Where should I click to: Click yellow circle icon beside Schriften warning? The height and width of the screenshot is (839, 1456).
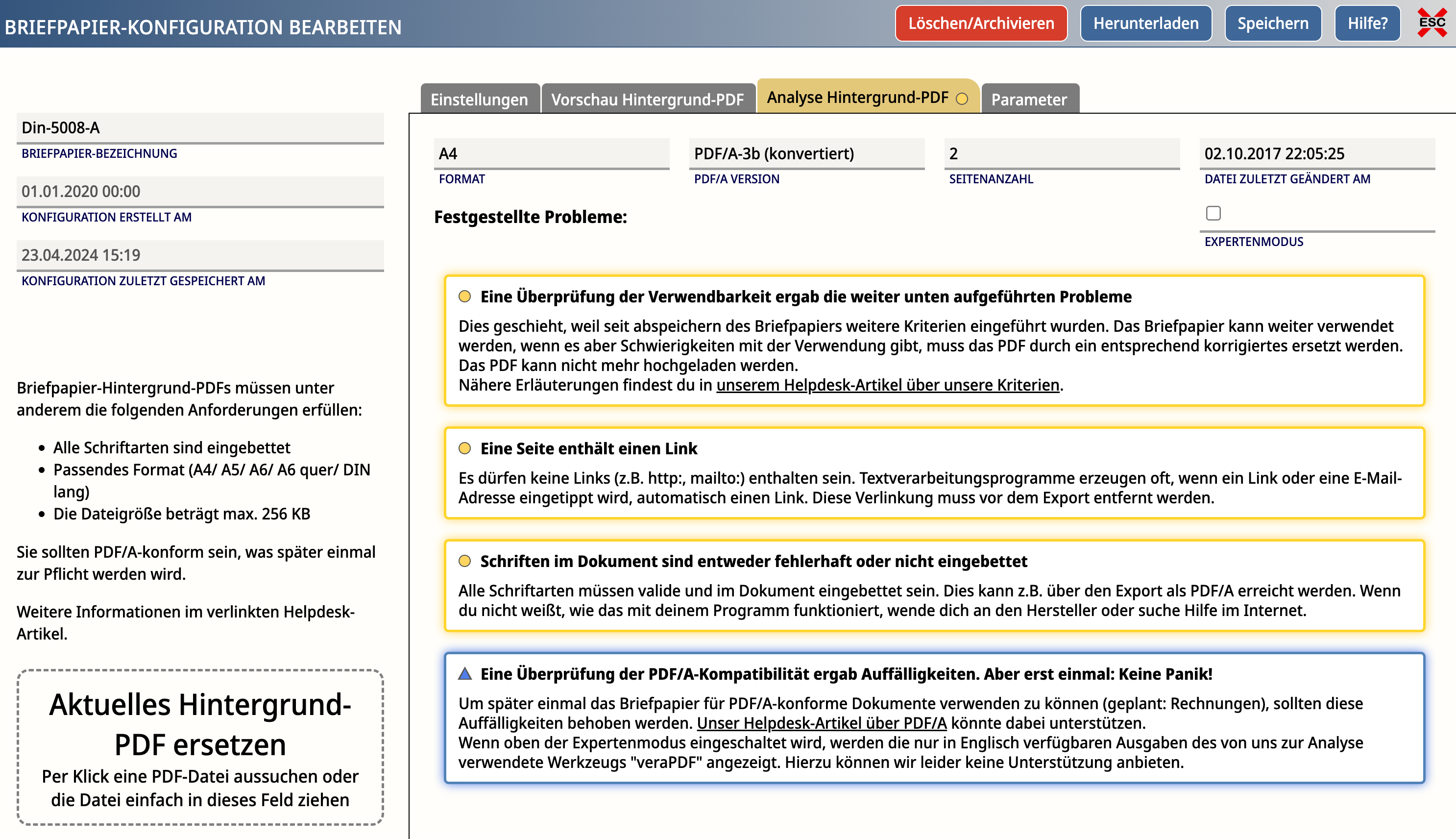(465, 561)
